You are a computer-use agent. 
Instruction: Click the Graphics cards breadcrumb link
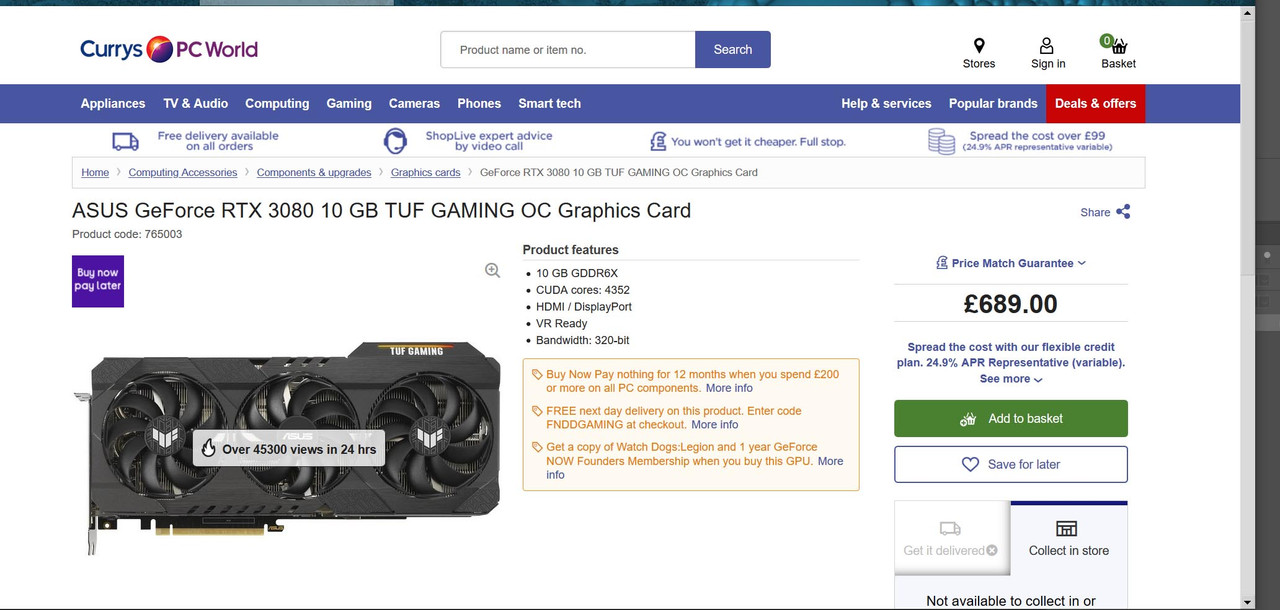[426, 172]
